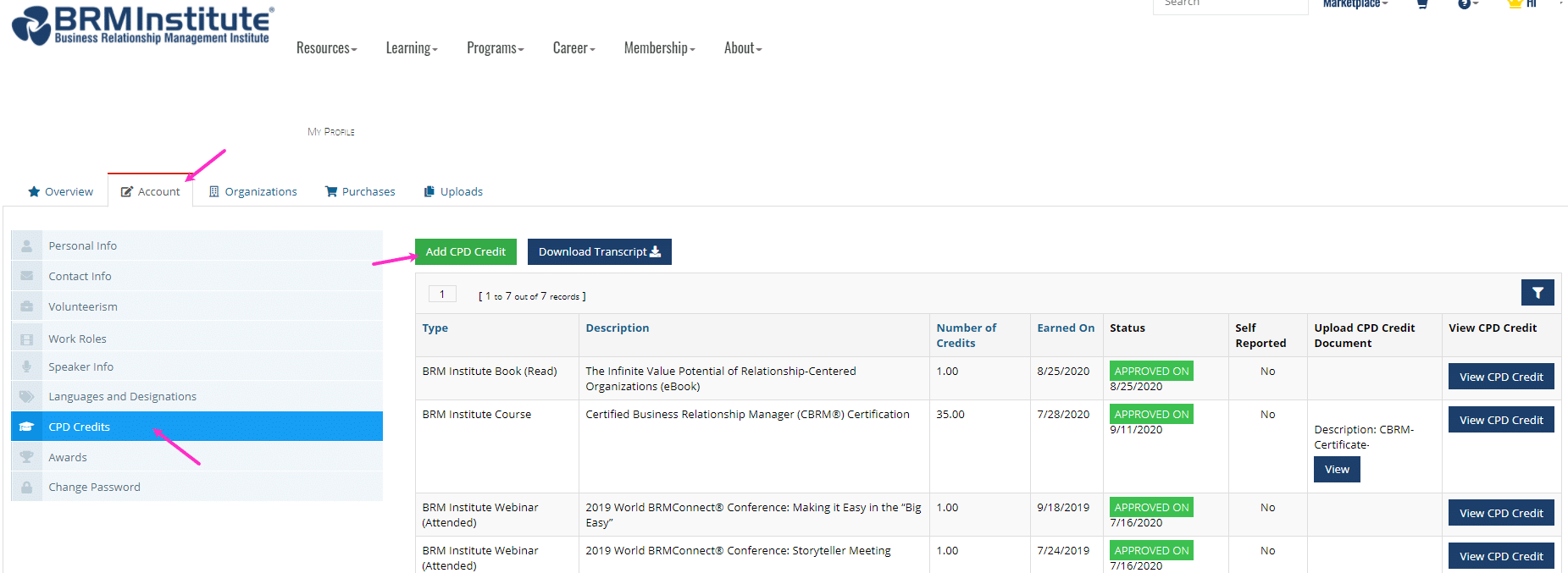This screenshot has width=1568, height=573.
Task: Expand the Resources dropdown menu
Action: point(327,48)
